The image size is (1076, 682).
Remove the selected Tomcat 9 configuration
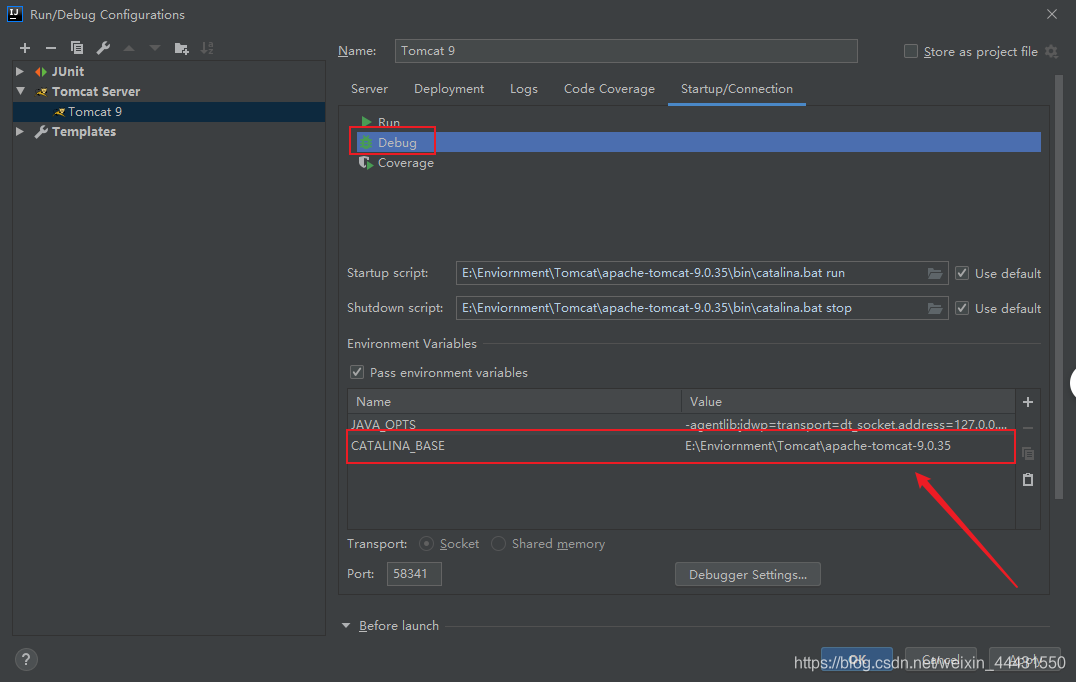50,47
